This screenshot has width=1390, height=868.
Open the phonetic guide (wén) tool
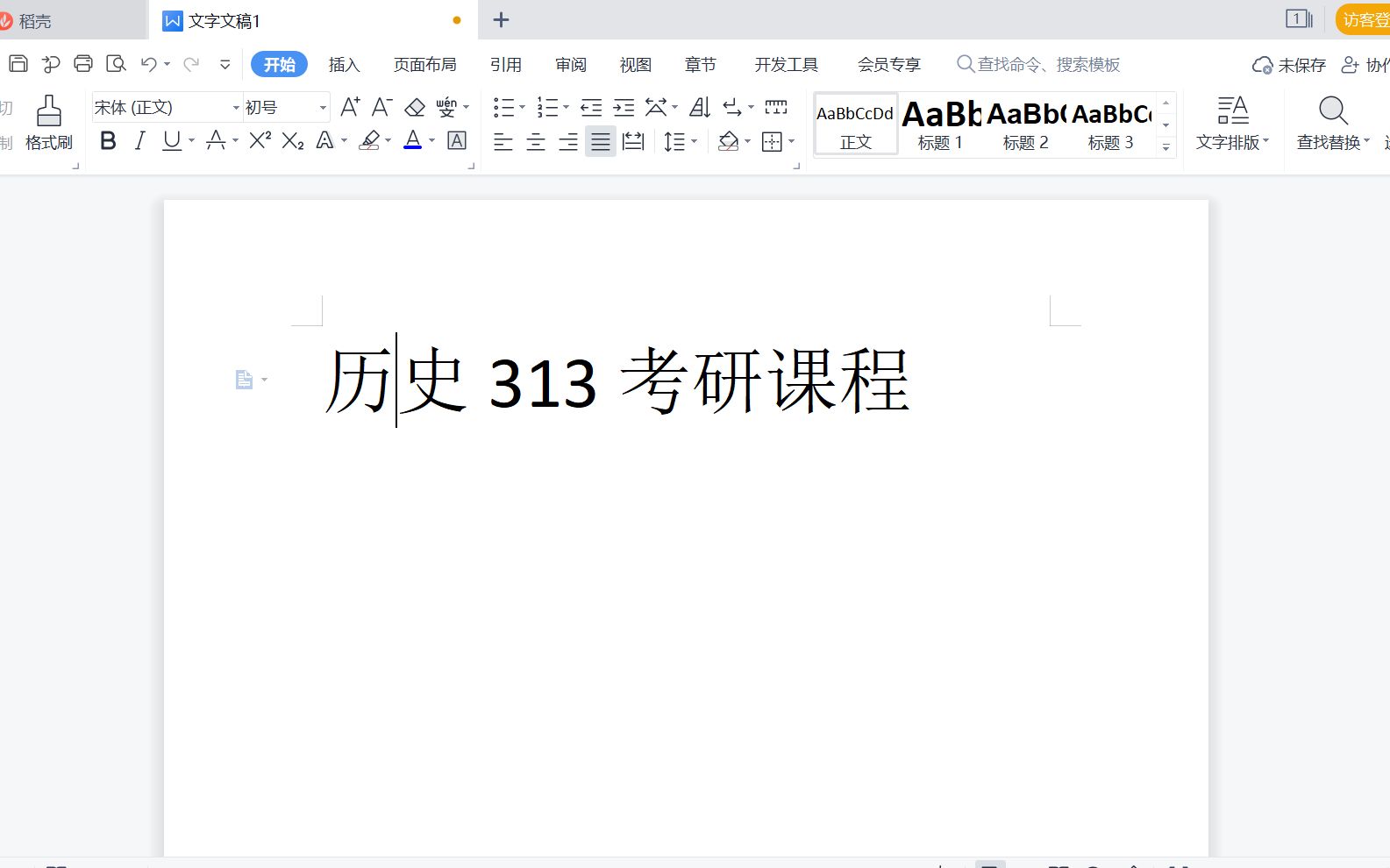click(446, 107)
